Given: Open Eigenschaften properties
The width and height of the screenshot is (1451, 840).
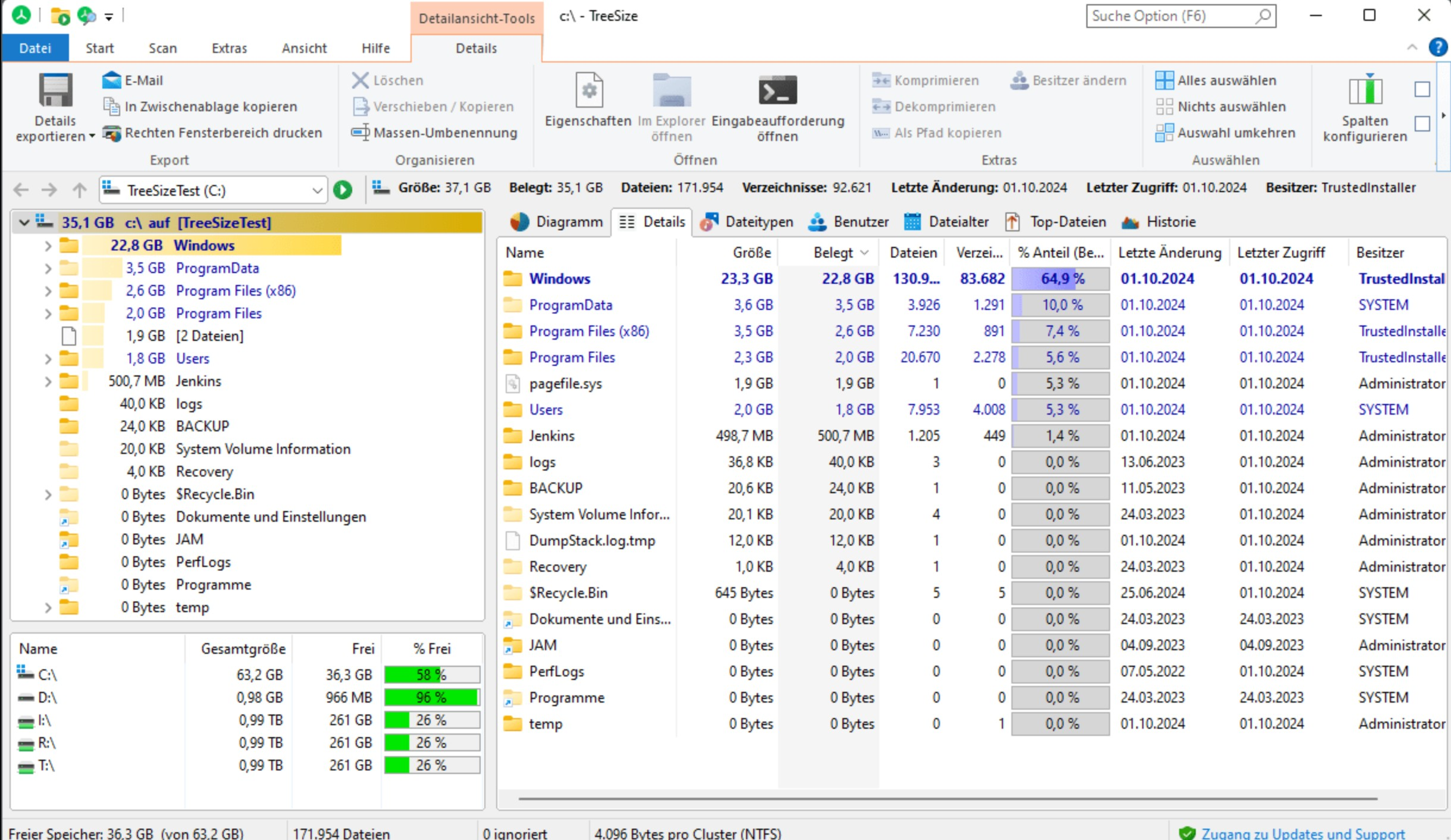Looking at the screenshot, I should [588, 100].
